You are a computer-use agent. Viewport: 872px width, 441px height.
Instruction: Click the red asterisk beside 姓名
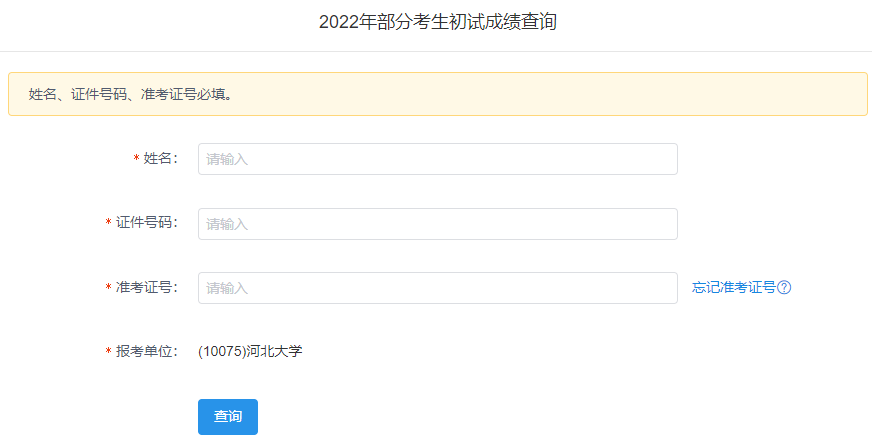(x=136, y=160)
